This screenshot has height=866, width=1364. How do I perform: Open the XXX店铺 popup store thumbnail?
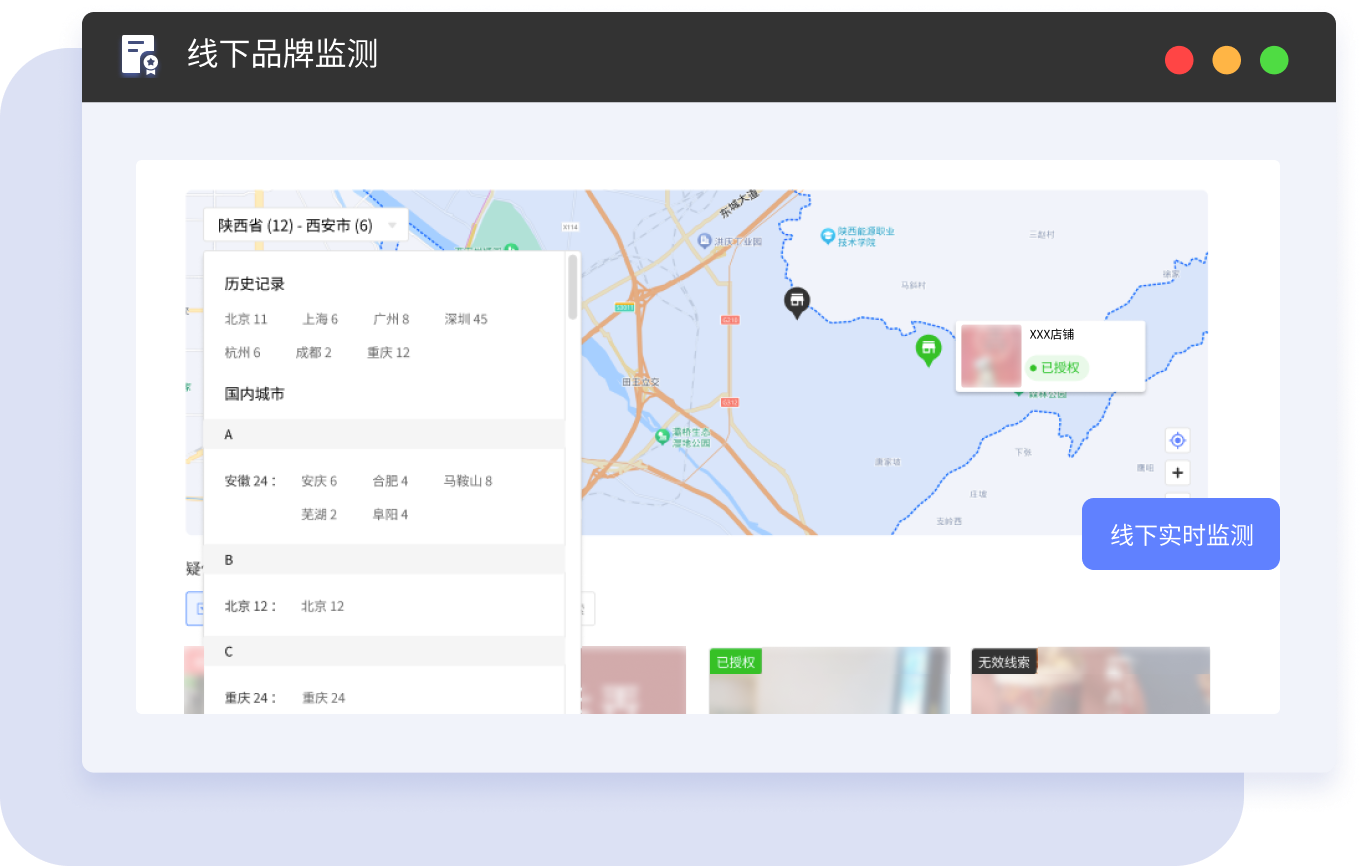coord(991,356)
